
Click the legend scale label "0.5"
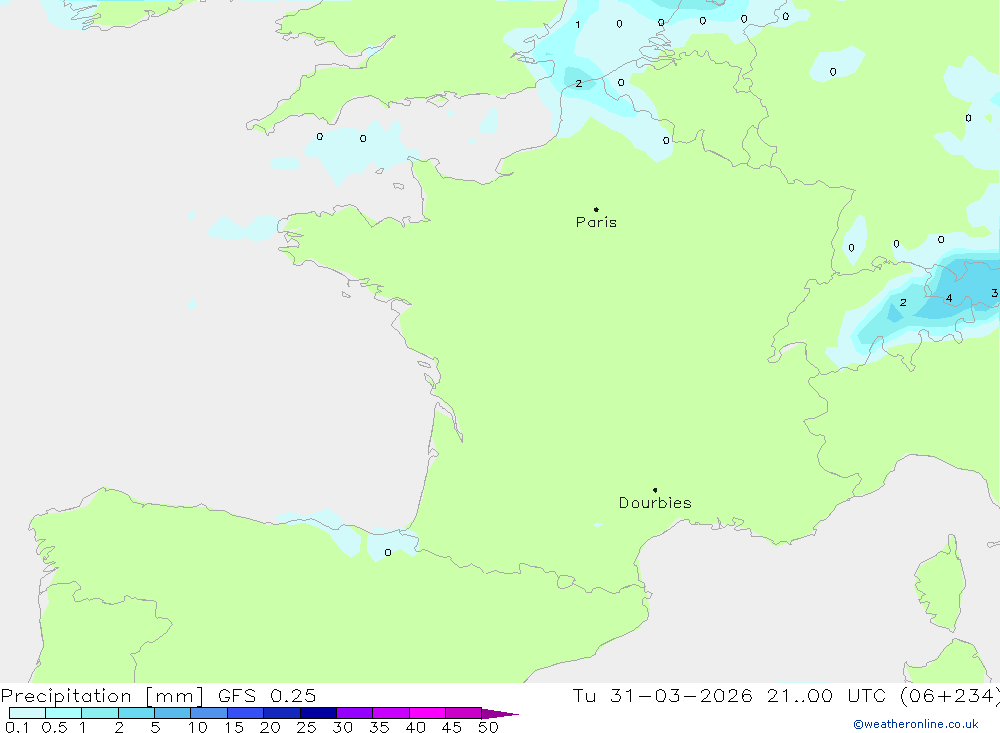point(54,727)
